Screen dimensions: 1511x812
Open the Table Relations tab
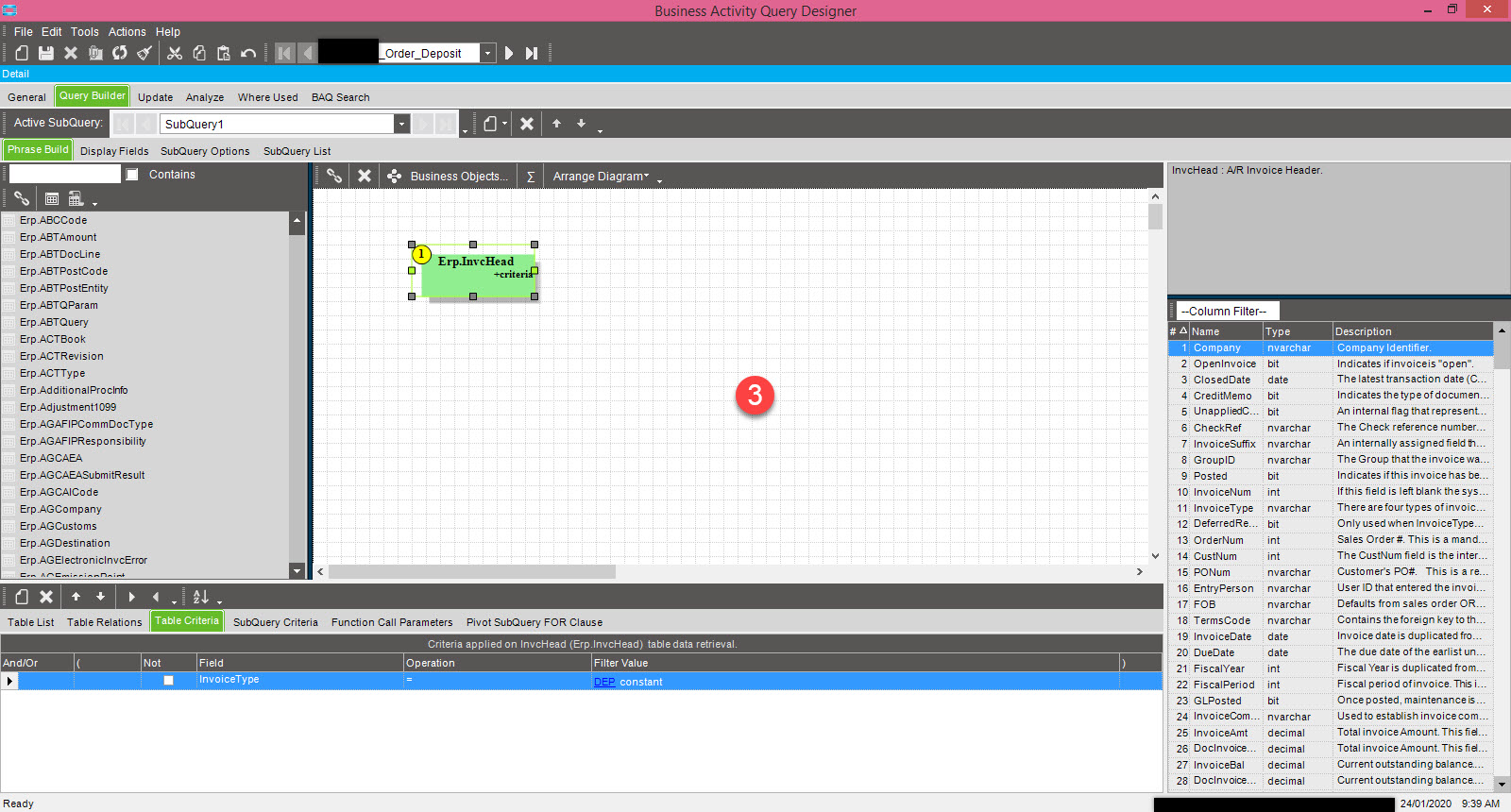pos(105,622)
